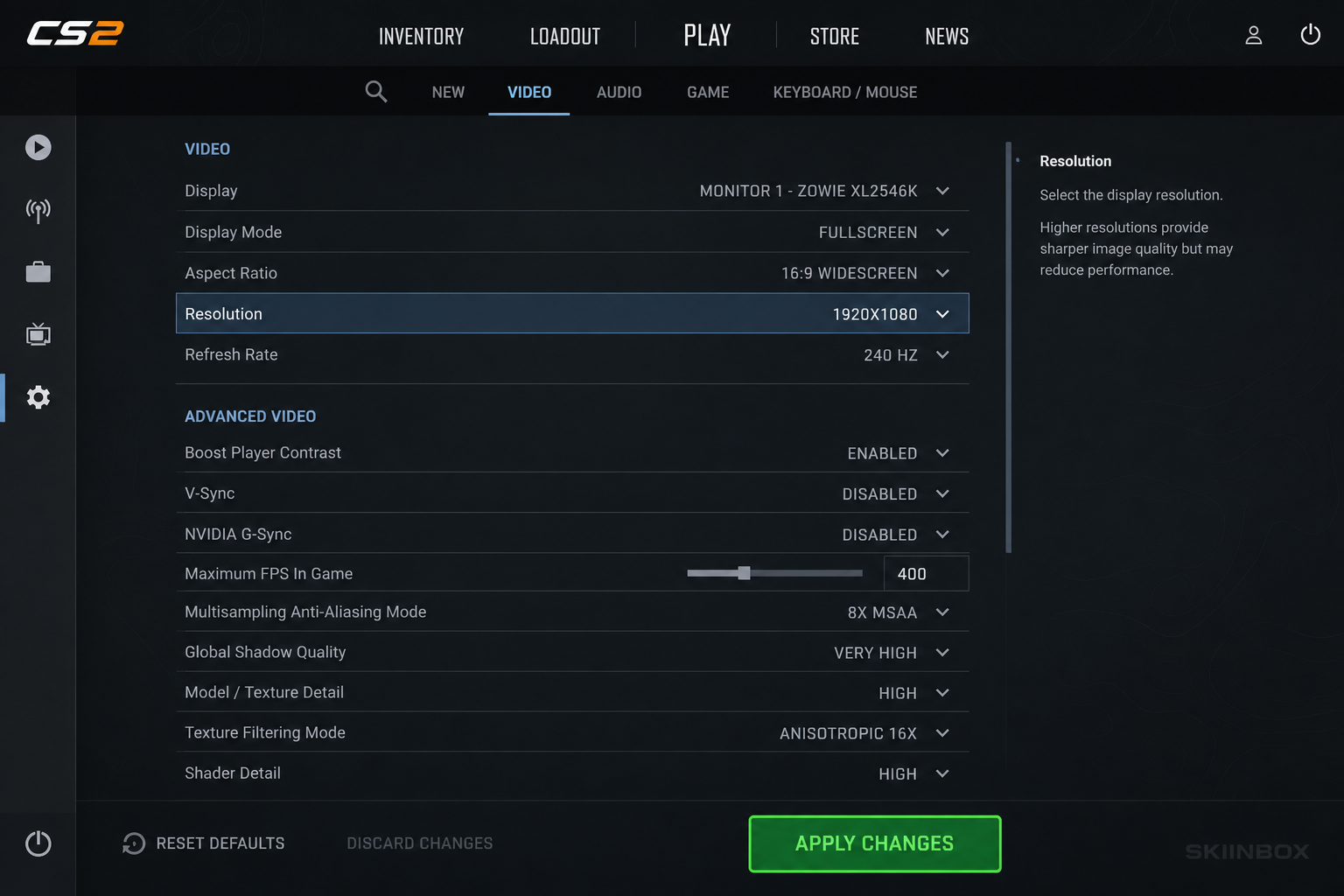Open the sidebar briefcase inventory icon
Image resolution: width=1344 pixels, height=896 pixels.
[x=38, y=272]
